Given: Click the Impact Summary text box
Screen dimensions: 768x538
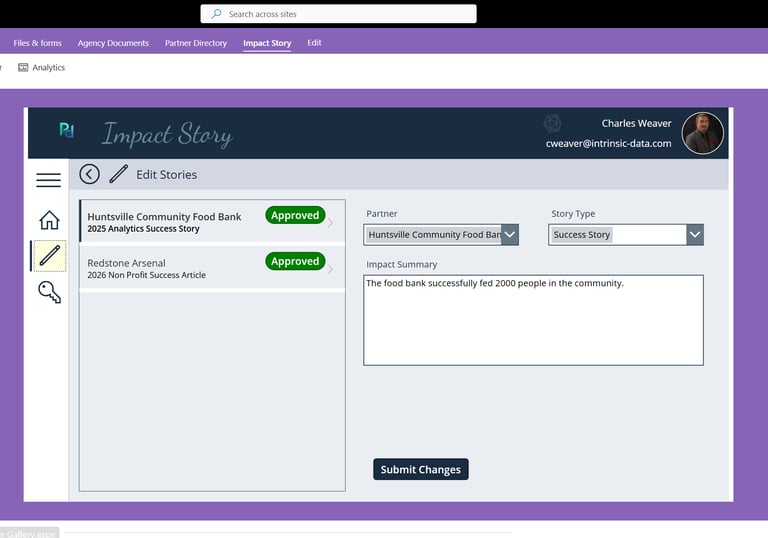Looking at the screenshot, I should pyautogui.click(x=533, y=320).
